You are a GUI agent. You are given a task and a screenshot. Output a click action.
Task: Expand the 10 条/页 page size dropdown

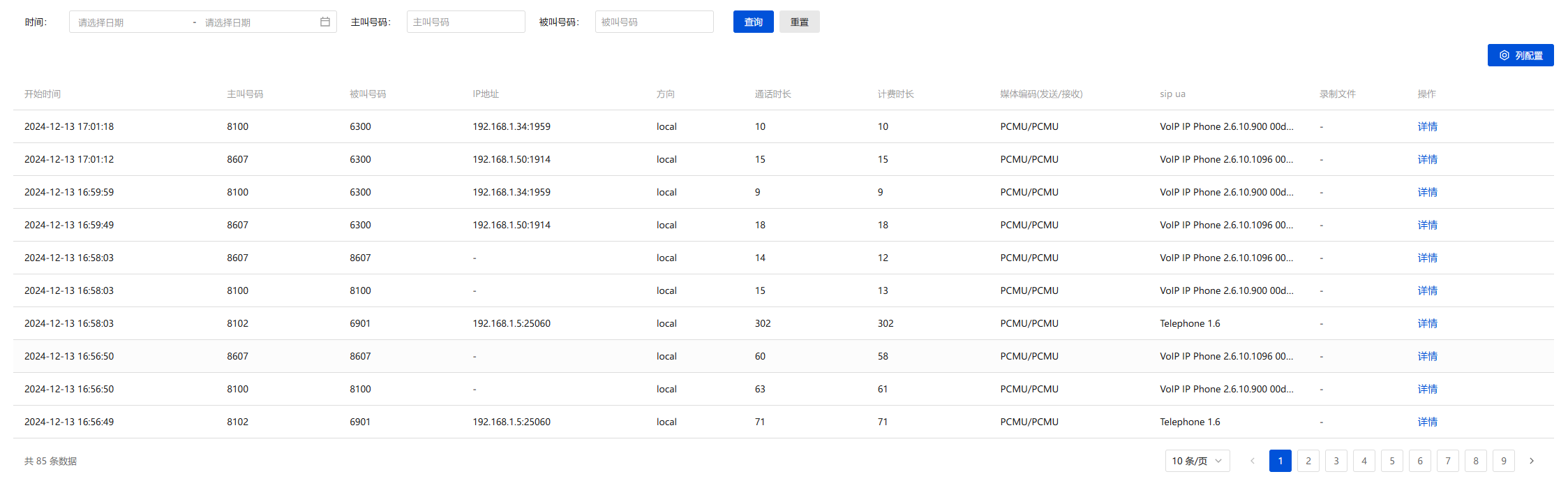point(1197,461)
